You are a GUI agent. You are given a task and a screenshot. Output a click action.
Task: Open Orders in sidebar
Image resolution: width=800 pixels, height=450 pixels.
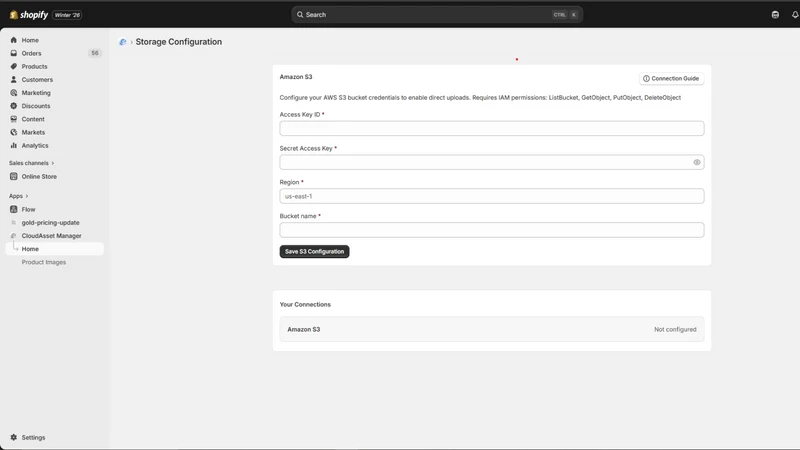[31, 53]
